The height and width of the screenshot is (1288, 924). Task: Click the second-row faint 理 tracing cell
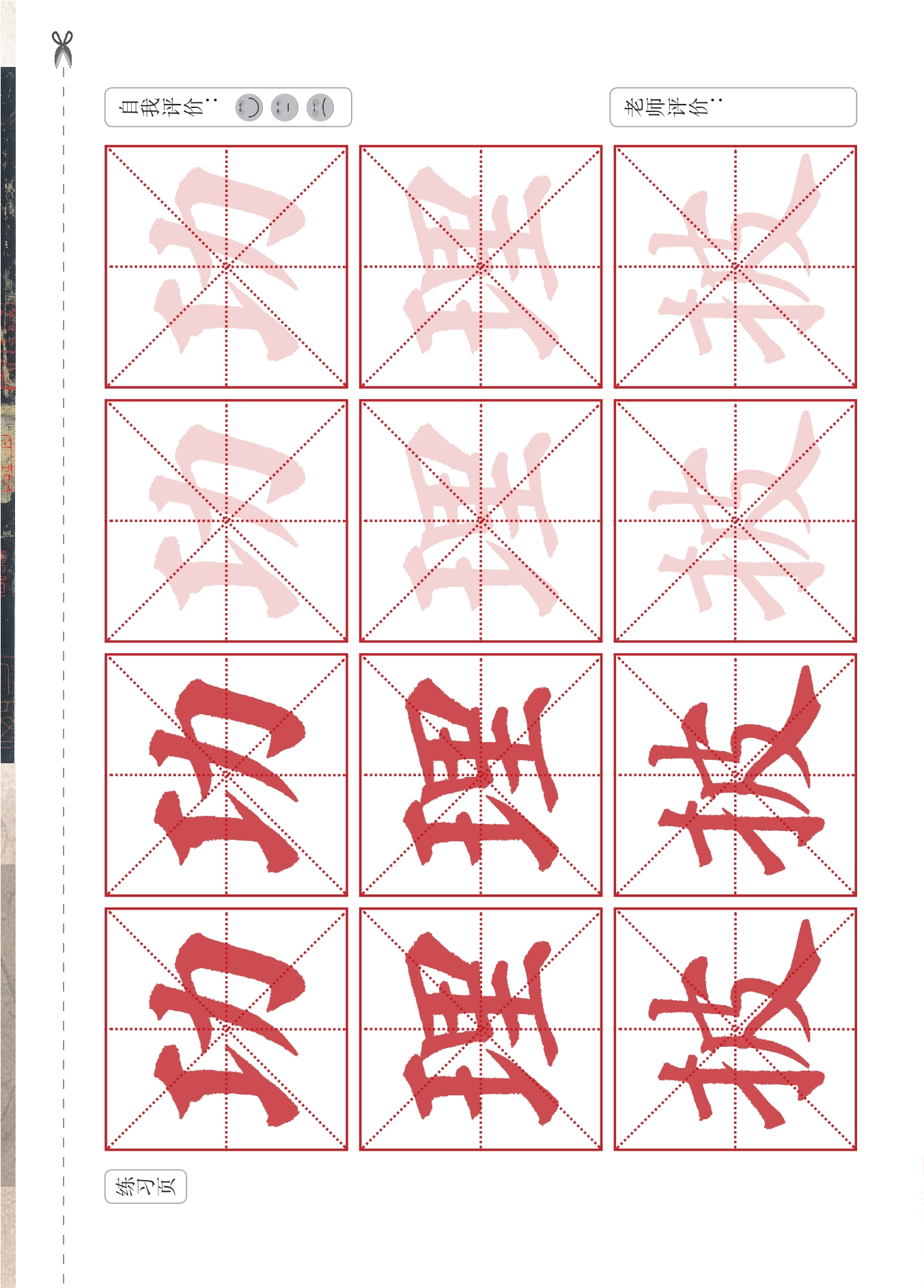(481, 521)
